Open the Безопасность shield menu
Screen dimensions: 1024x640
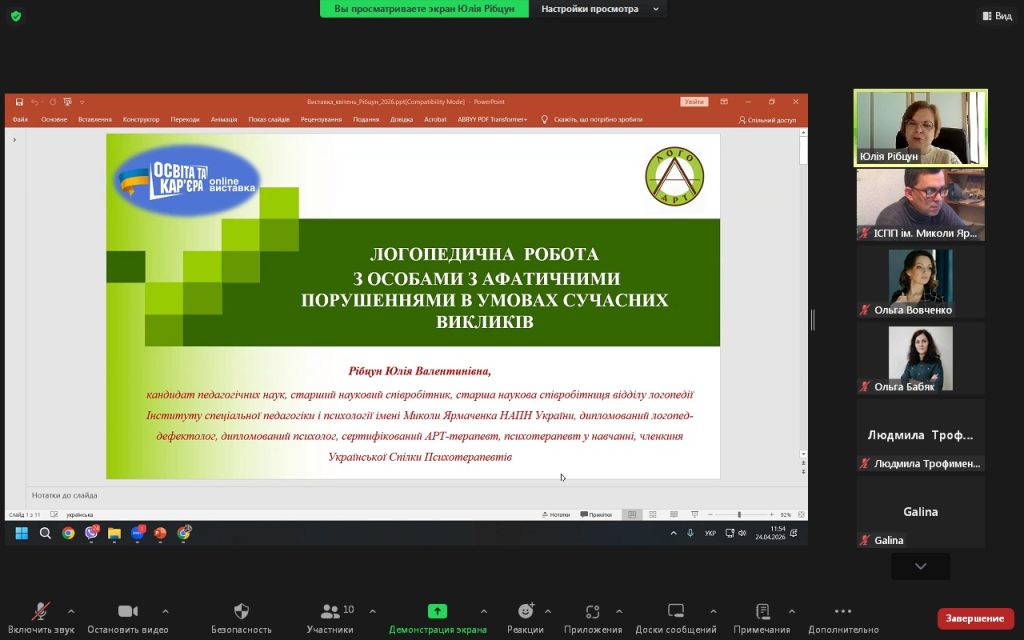[241, 611]
